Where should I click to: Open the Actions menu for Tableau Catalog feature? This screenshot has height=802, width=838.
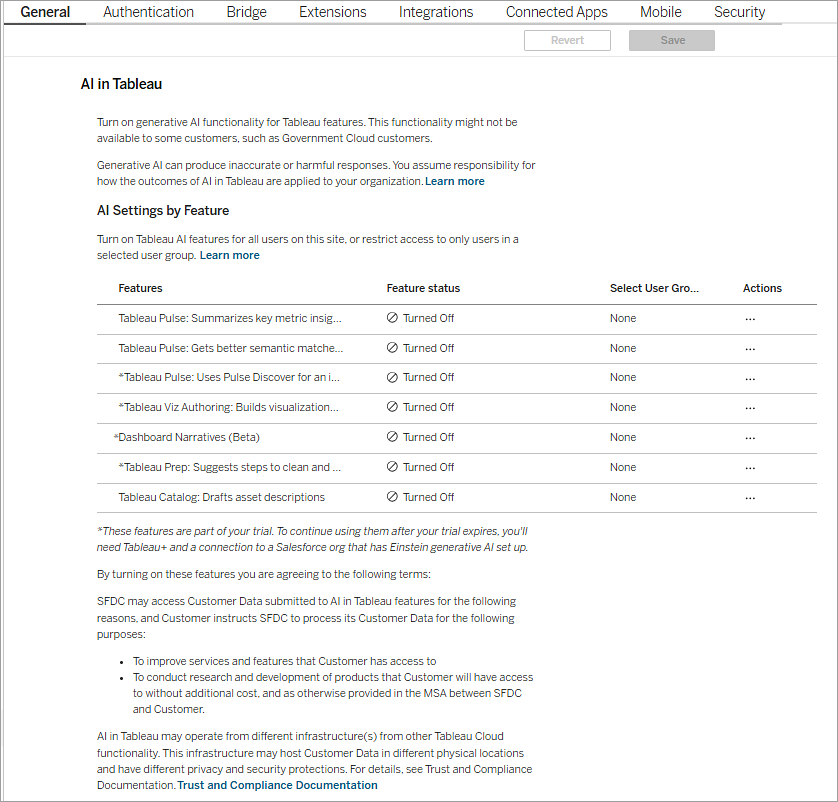coord(751,497)
